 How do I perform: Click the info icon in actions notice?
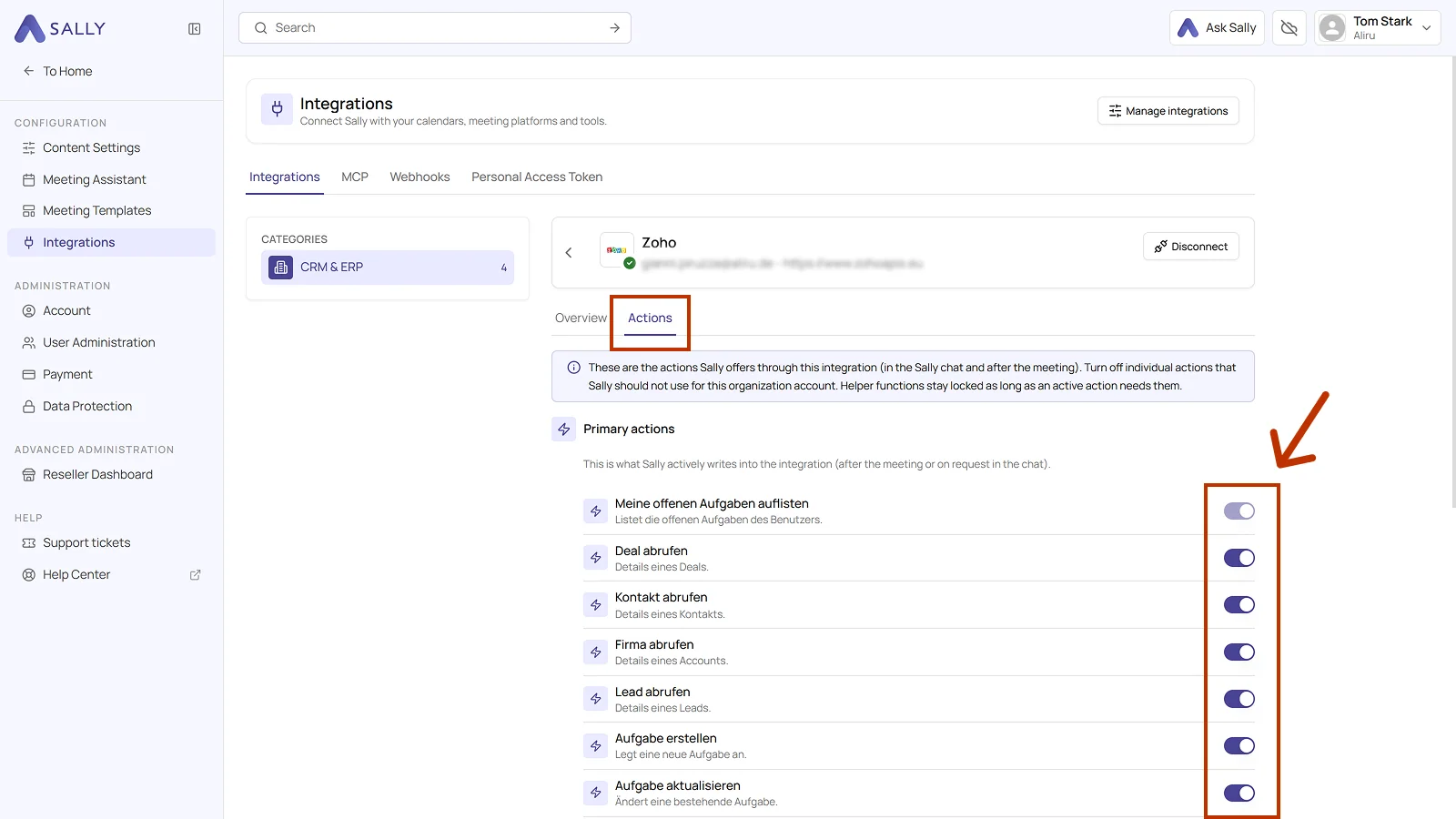click(574, 368)
